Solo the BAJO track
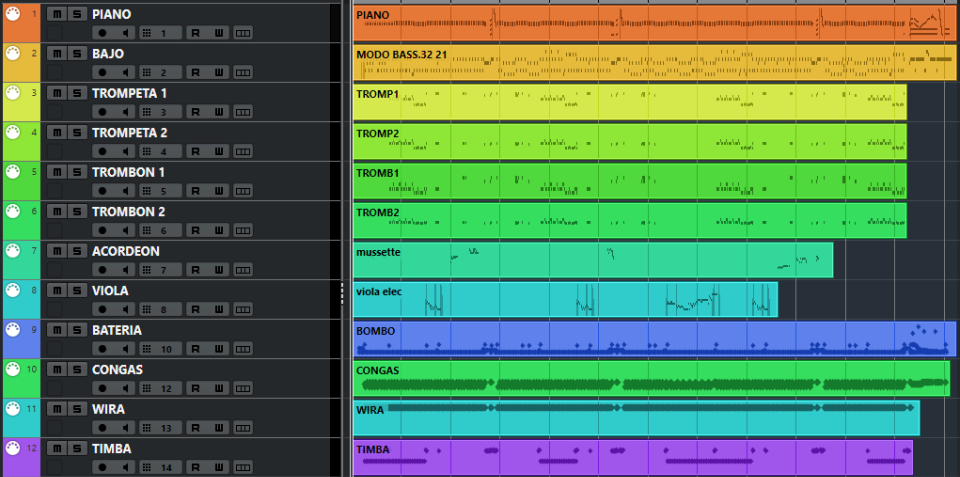Screen dimensions: 960x477 click(77, 54)
